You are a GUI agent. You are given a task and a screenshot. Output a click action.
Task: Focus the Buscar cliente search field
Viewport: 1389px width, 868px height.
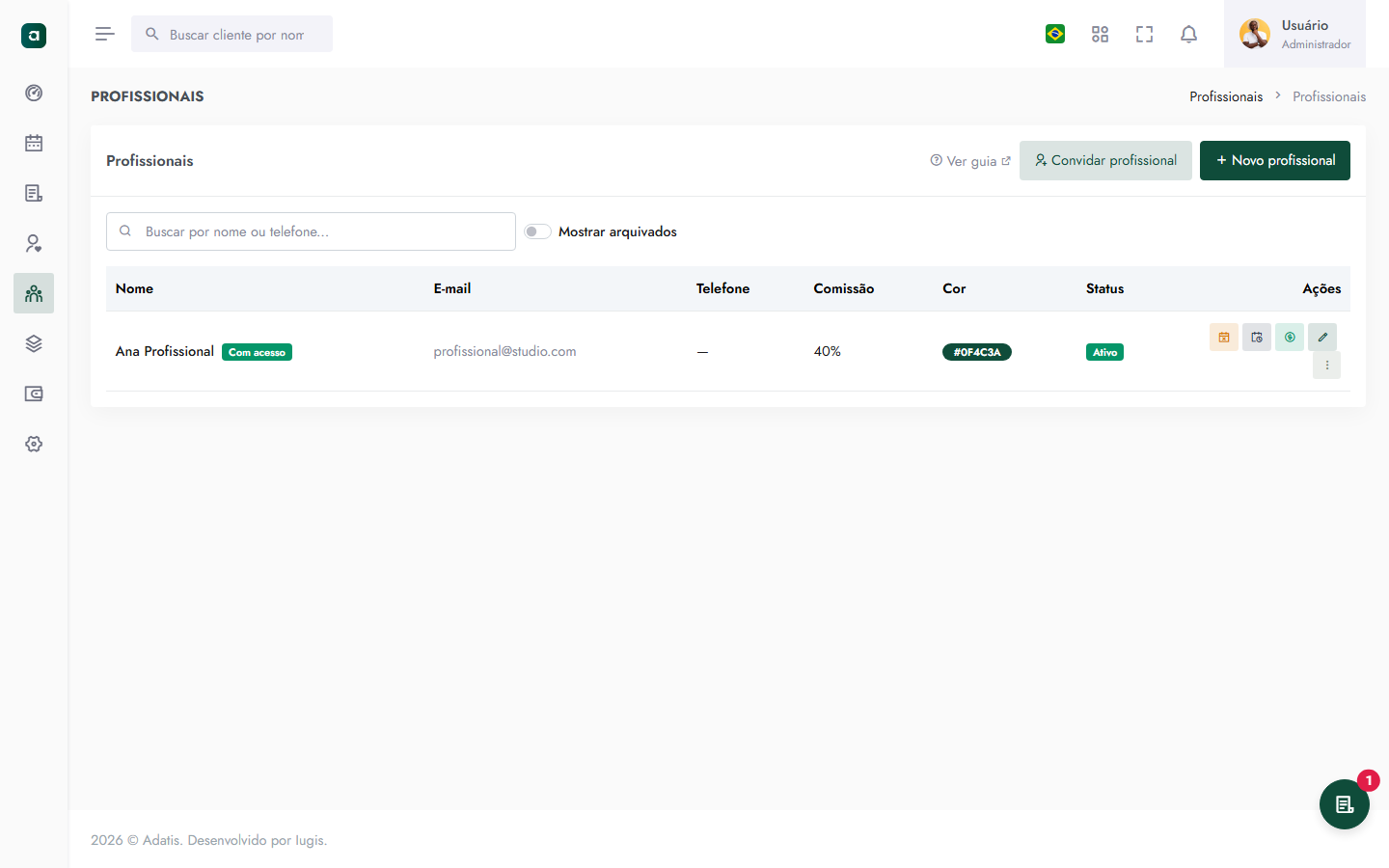point(231,34)
